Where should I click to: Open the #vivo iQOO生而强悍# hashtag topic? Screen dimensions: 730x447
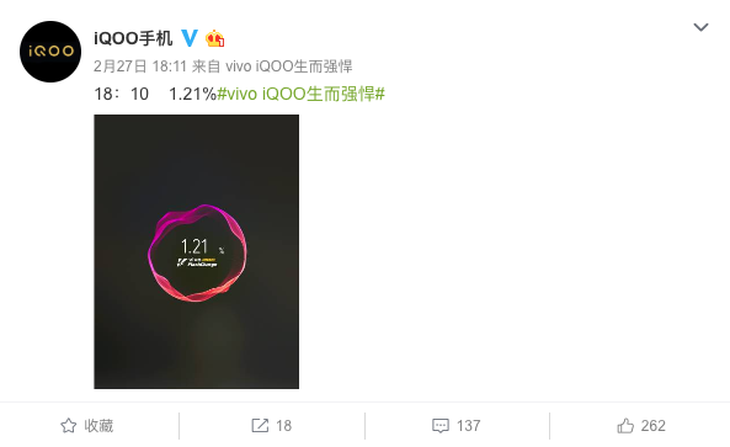coord(301,94)
